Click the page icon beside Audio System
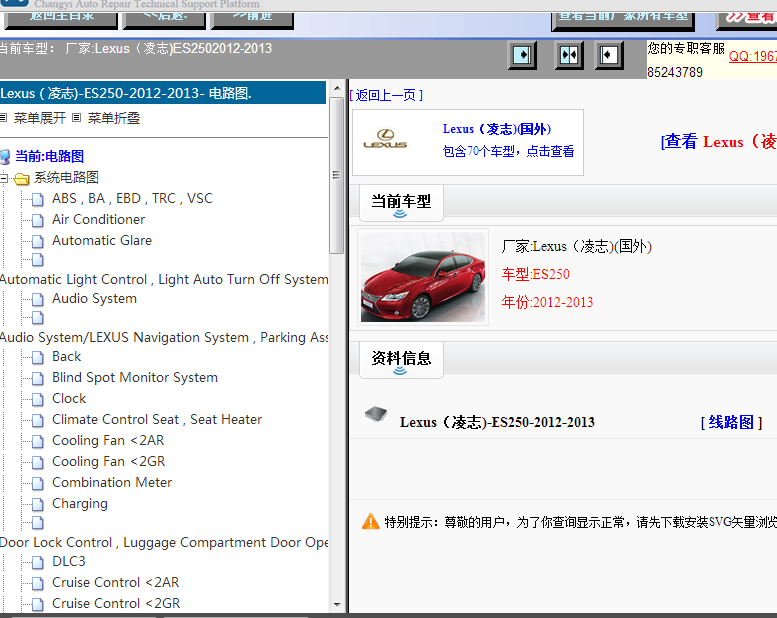The width and height of the screenshot is (777, 618). [x=38, y=299]
